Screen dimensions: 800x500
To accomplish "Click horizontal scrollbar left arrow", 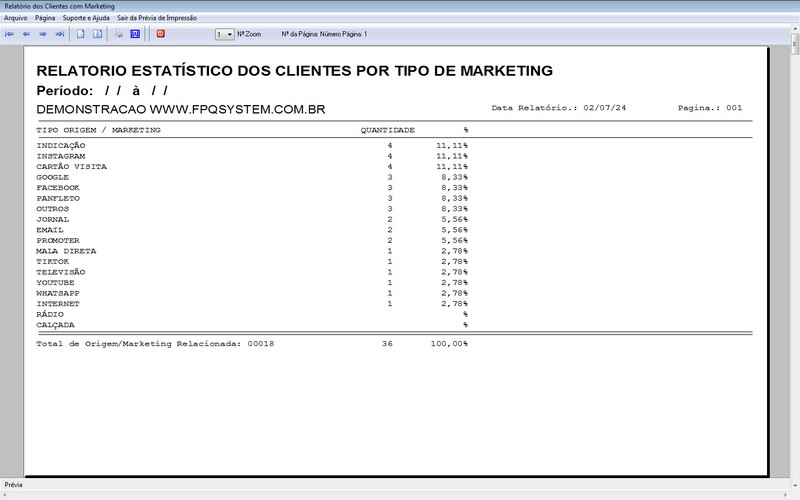I will 4,495.
